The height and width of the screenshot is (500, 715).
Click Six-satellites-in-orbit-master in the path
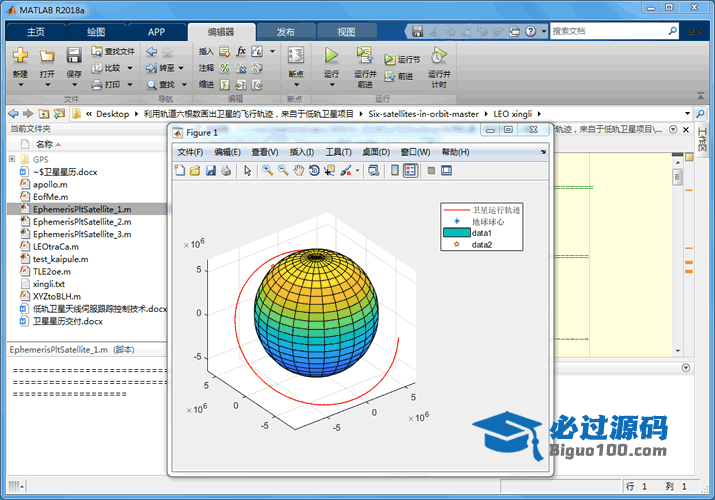(x=424, y=114)
